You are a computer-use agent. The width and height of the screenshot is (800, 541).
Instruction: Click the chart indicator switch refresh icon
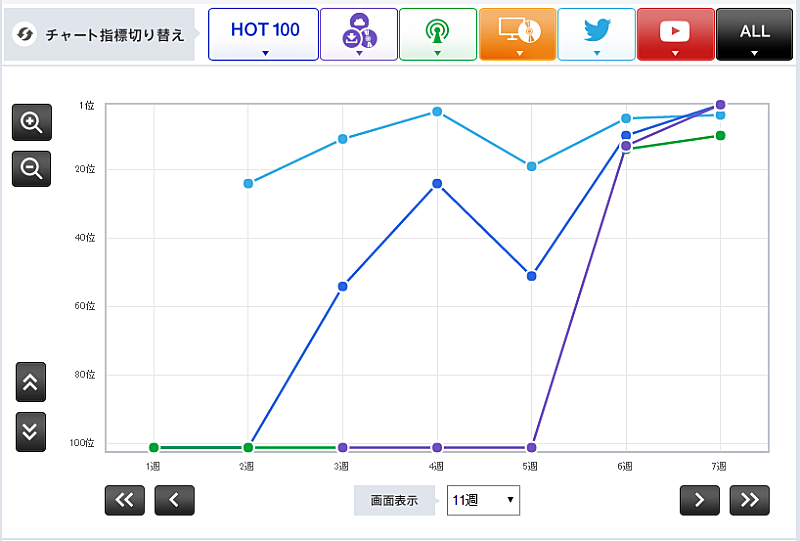point(23,35)
